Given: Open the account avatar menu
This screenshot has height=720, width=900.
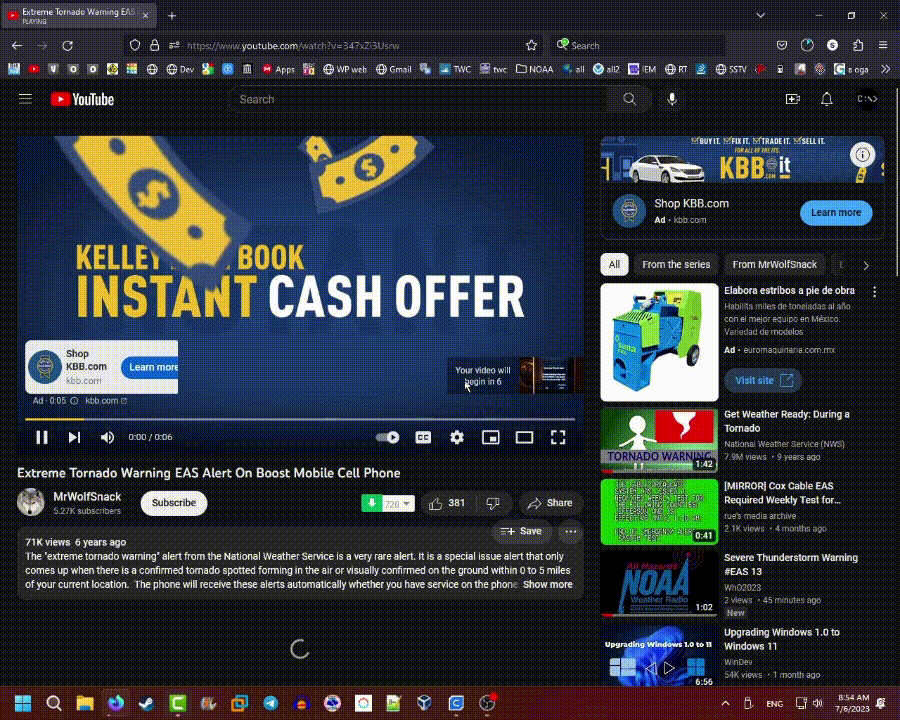Looking at the screenshot, I should tap(867, 99).
